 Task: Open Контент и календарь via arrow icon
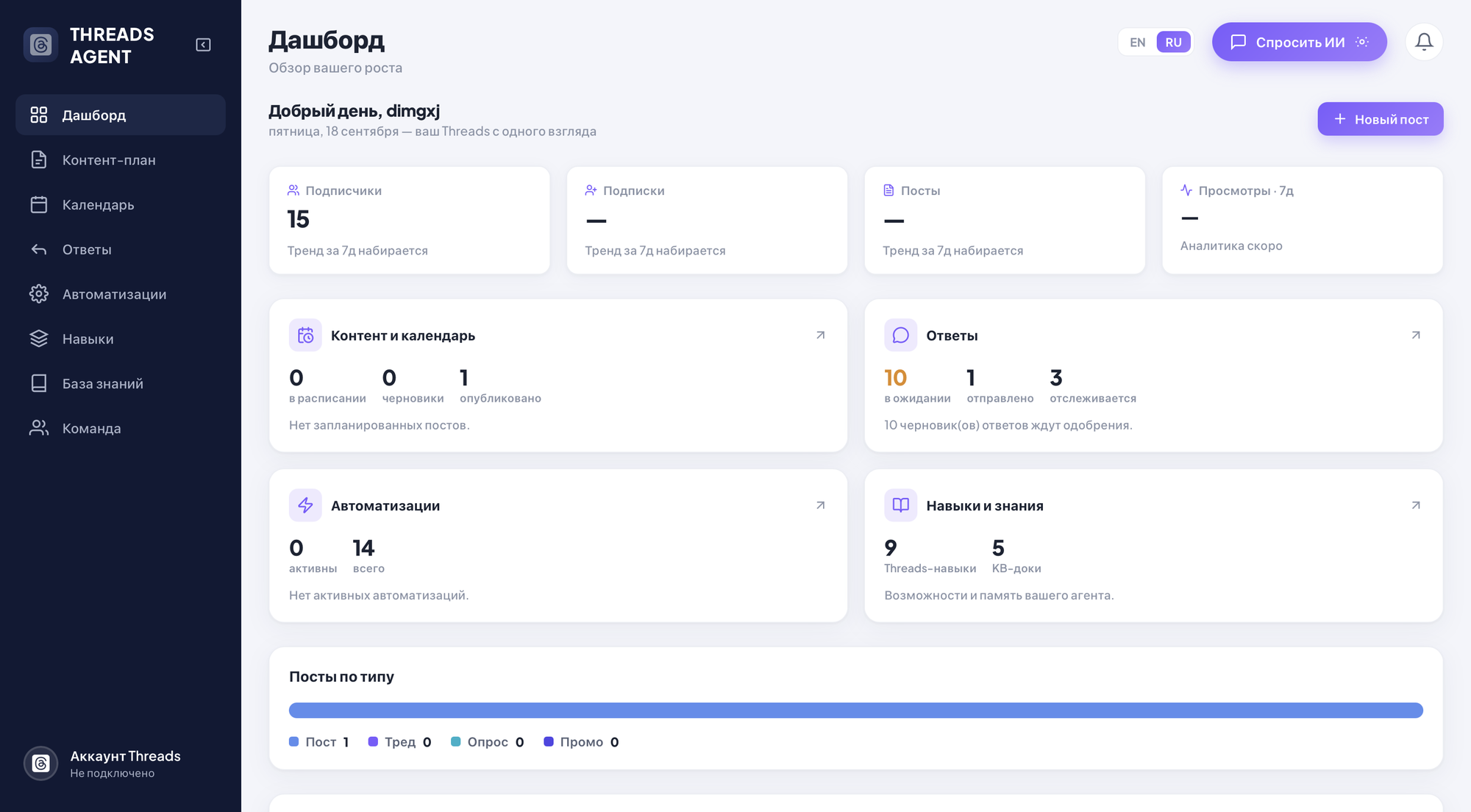click(x=820, y=335)
